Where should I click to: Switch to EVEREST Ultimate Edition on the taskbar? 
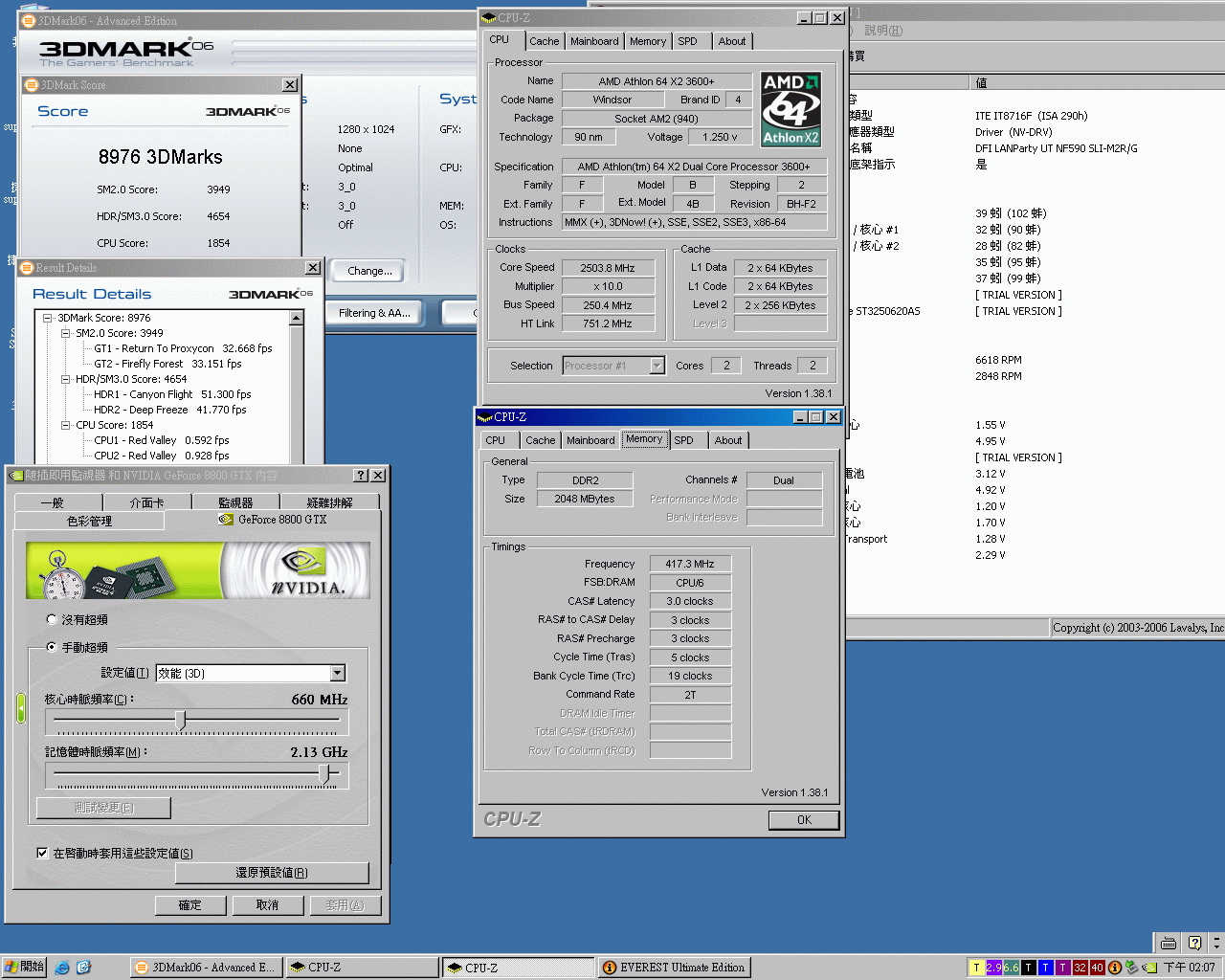click(x=673, y=968)
